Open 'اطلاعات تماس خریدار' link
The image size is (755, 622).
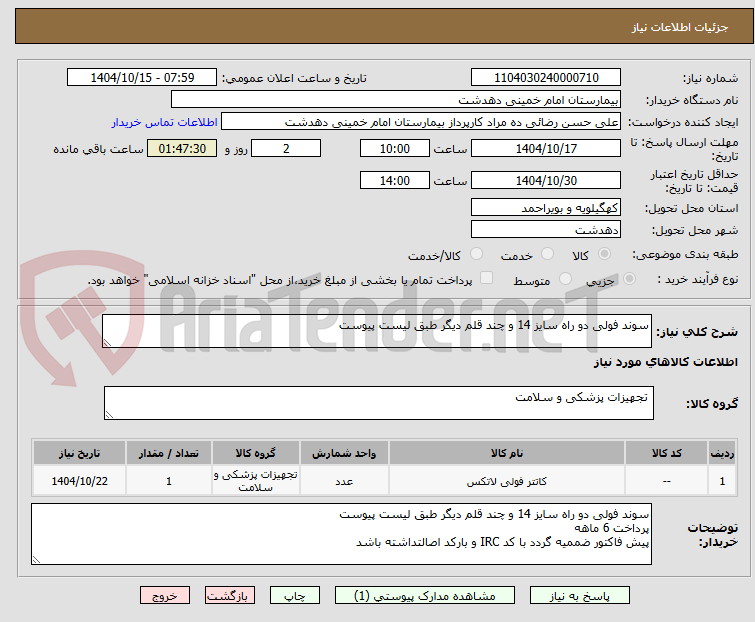(x=165, y=122)
